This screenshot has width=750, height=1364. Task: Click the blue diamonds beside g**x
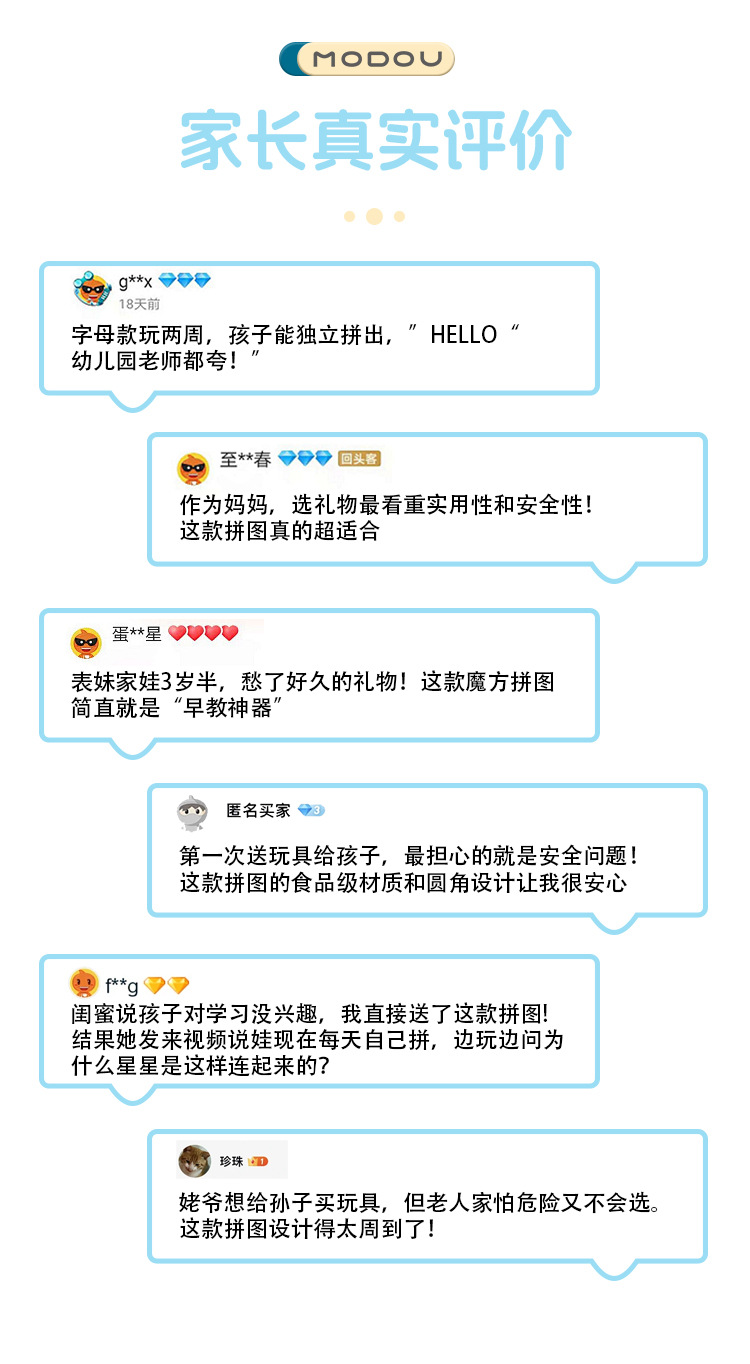pyautogui.click(x=185, y=281)
